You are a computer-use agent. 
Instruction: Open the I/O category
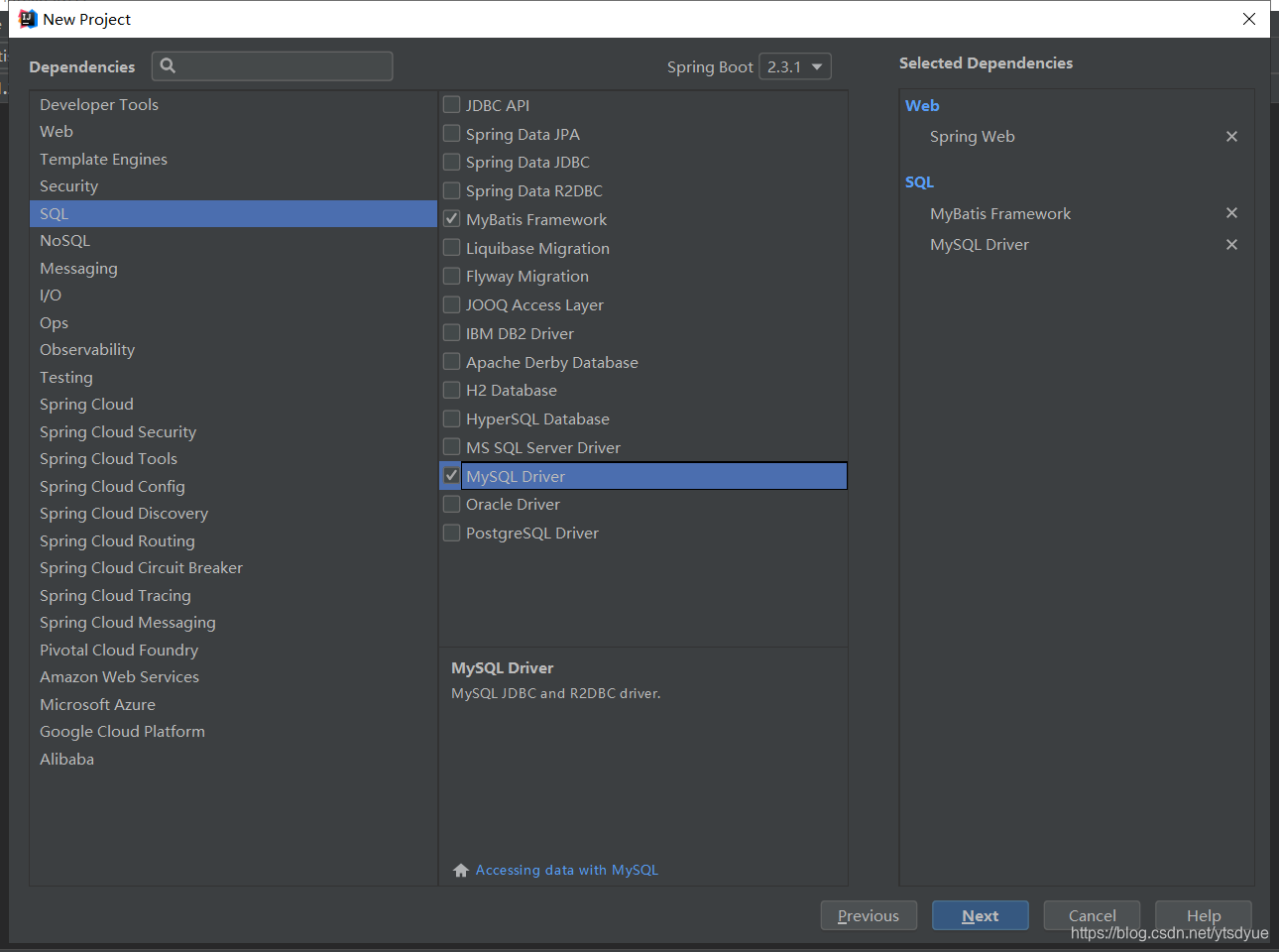tap(233, 296)
